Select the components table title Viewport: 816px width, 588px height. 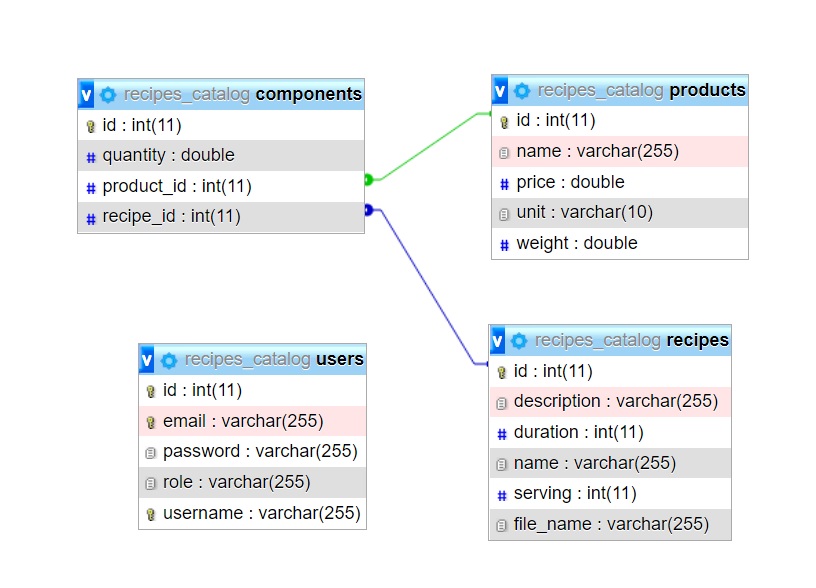308,94
